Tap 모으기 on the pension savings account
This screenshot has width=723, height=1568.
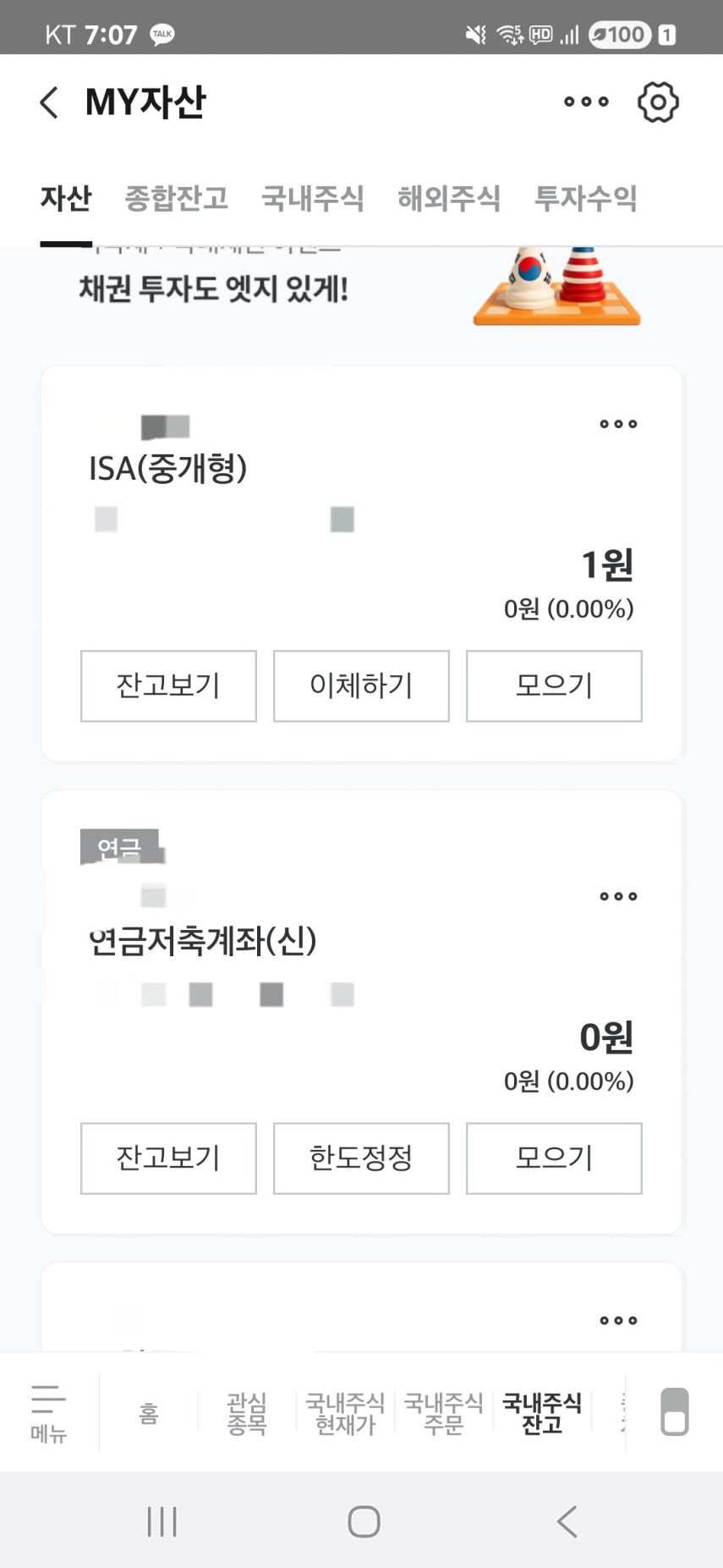(554, 1158)
